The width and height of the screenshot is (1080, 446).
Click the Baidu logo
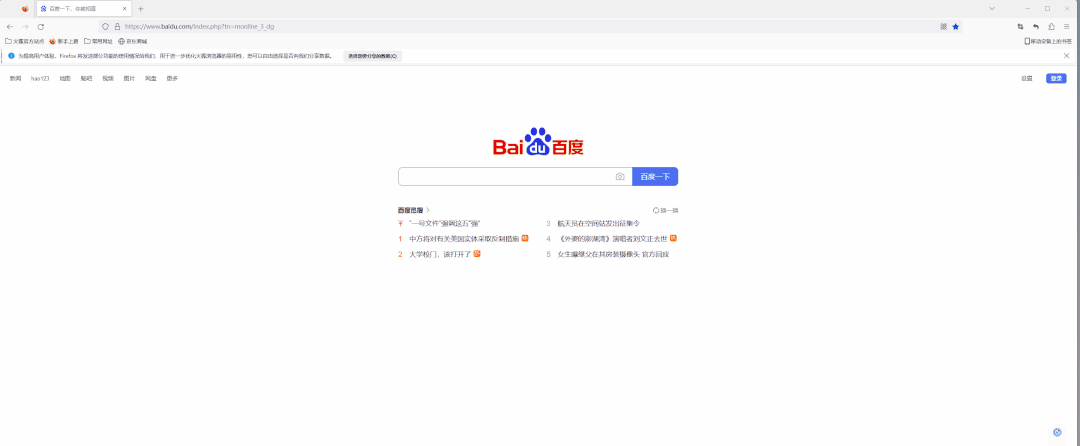tap(538, 142)
